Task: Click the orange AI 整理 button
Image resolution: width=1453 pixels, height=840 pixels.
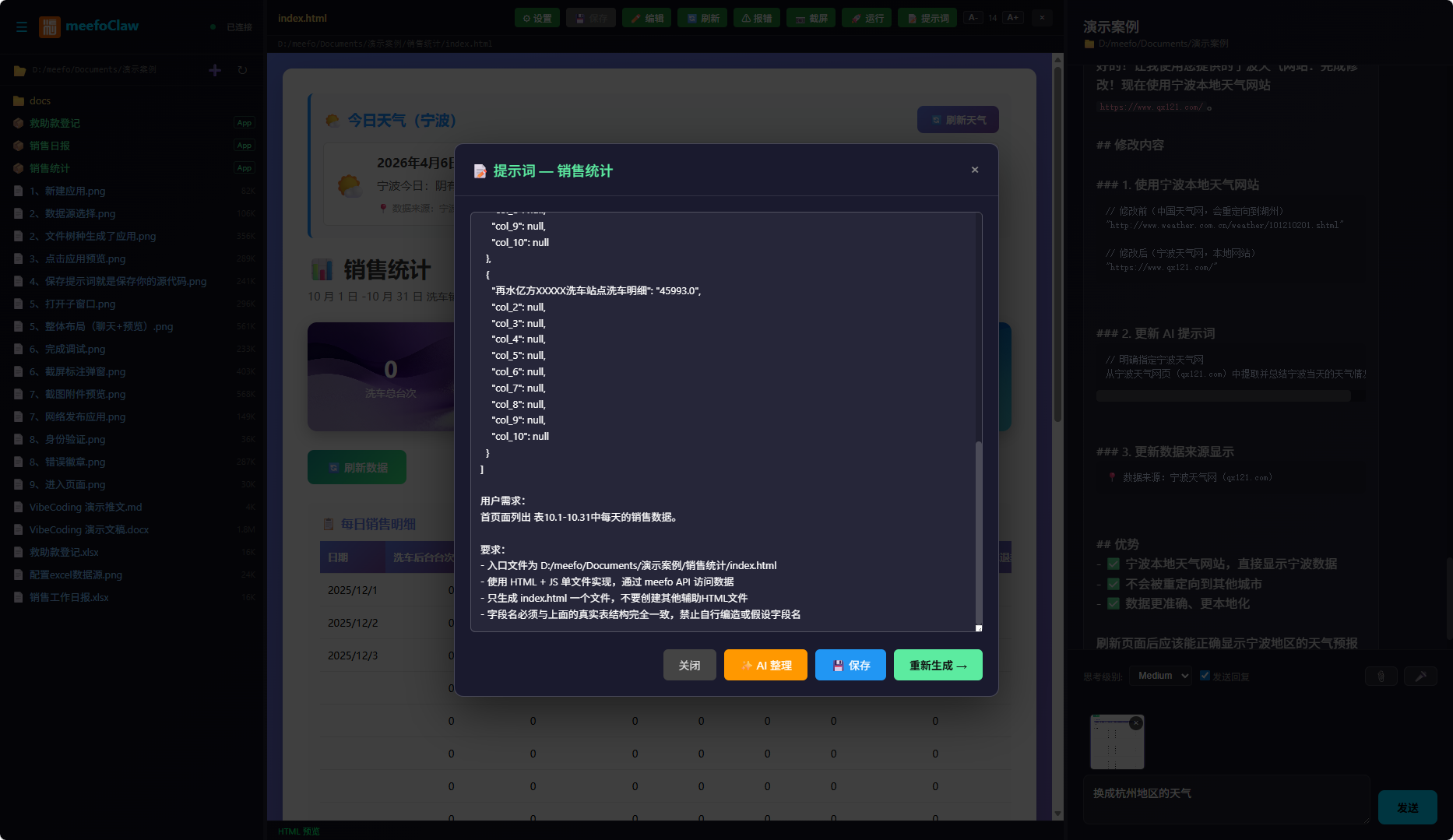Action: 765,665
